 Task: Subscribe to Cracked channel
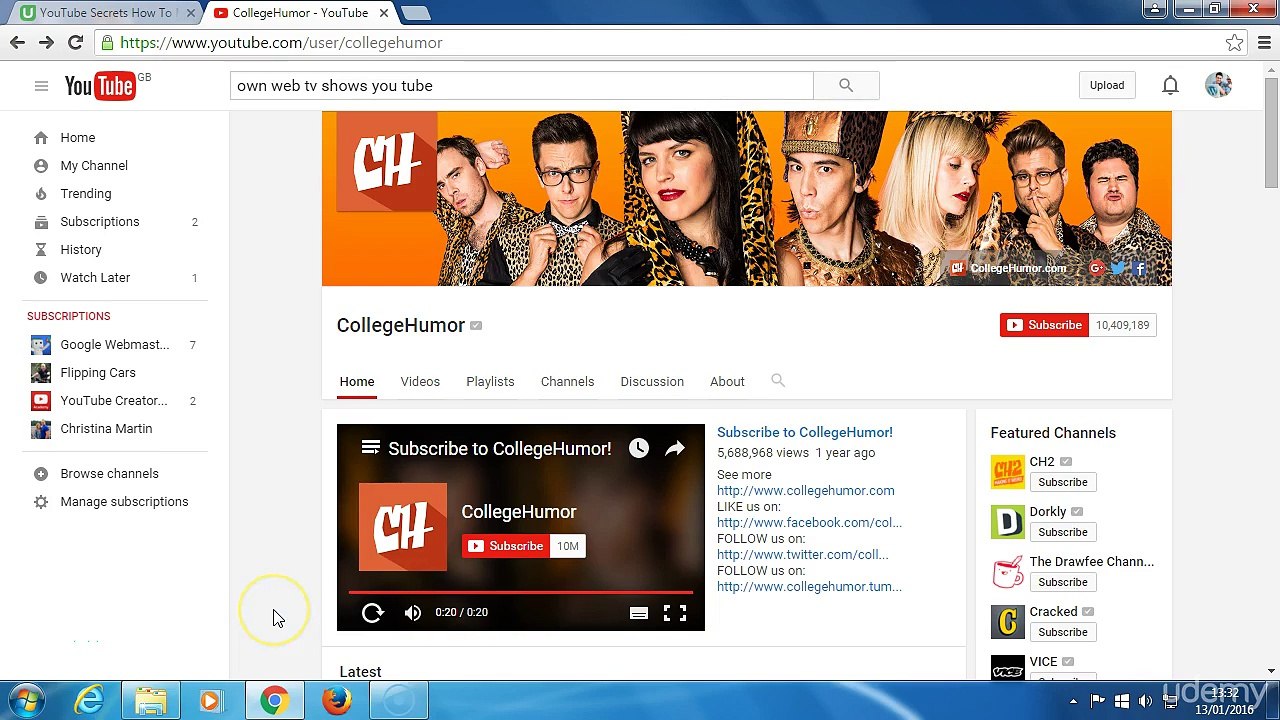1062,632
